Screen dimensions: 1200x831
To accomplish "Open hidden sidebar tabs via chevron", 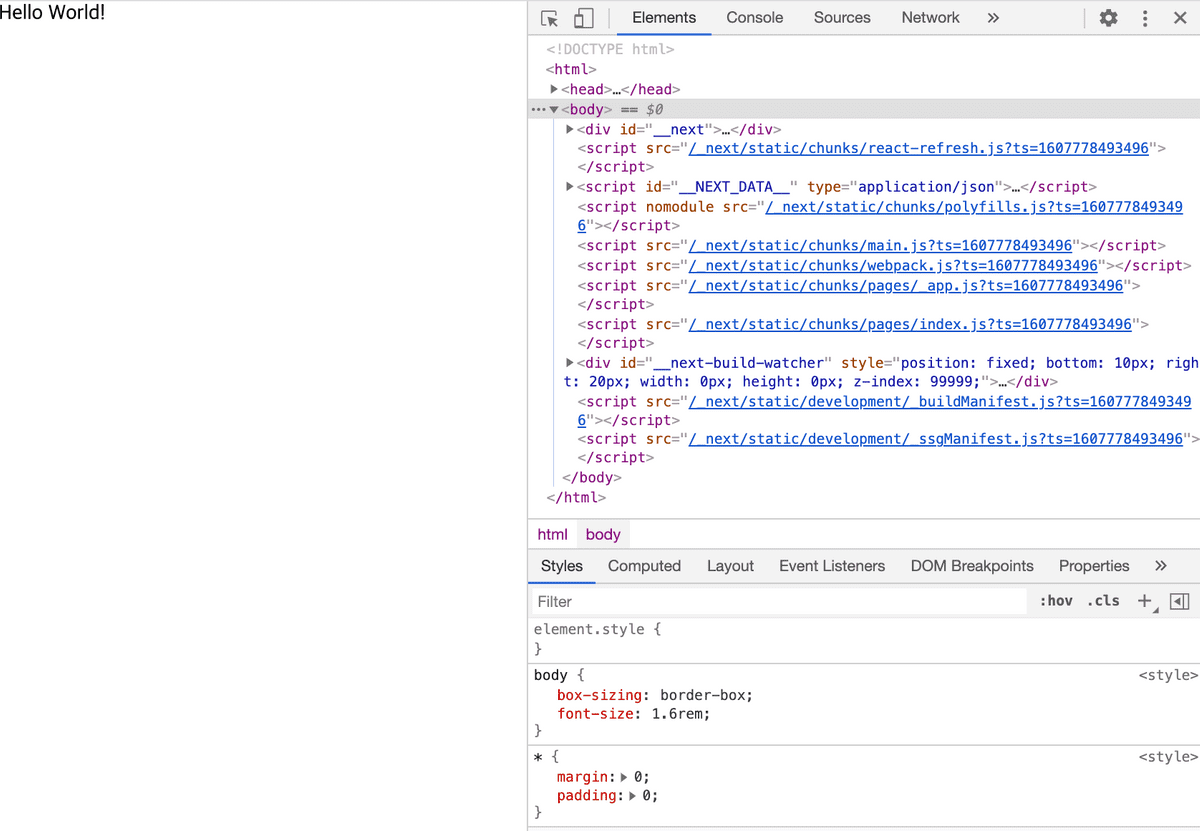I will pos(1160,565).
